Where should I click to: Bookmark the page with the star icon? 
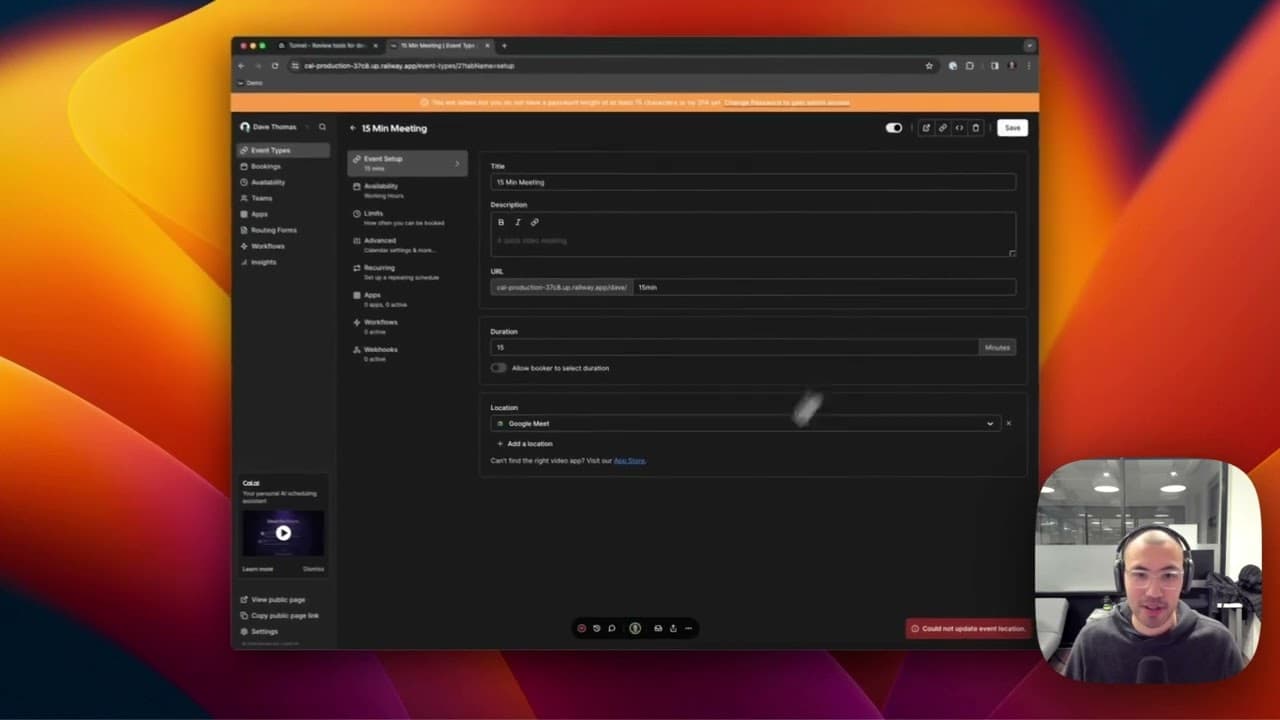tap(929, 66)
